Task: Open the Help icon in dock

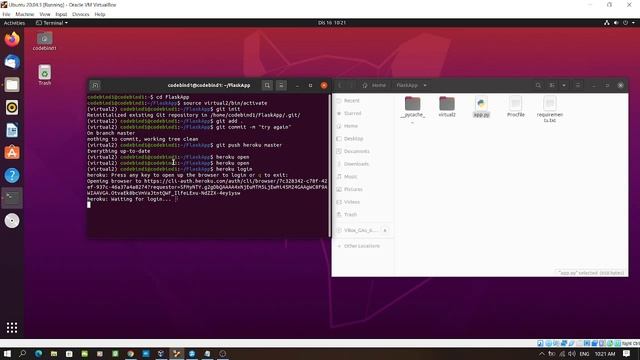Action: pyautogui.click(x=12, y=176)
